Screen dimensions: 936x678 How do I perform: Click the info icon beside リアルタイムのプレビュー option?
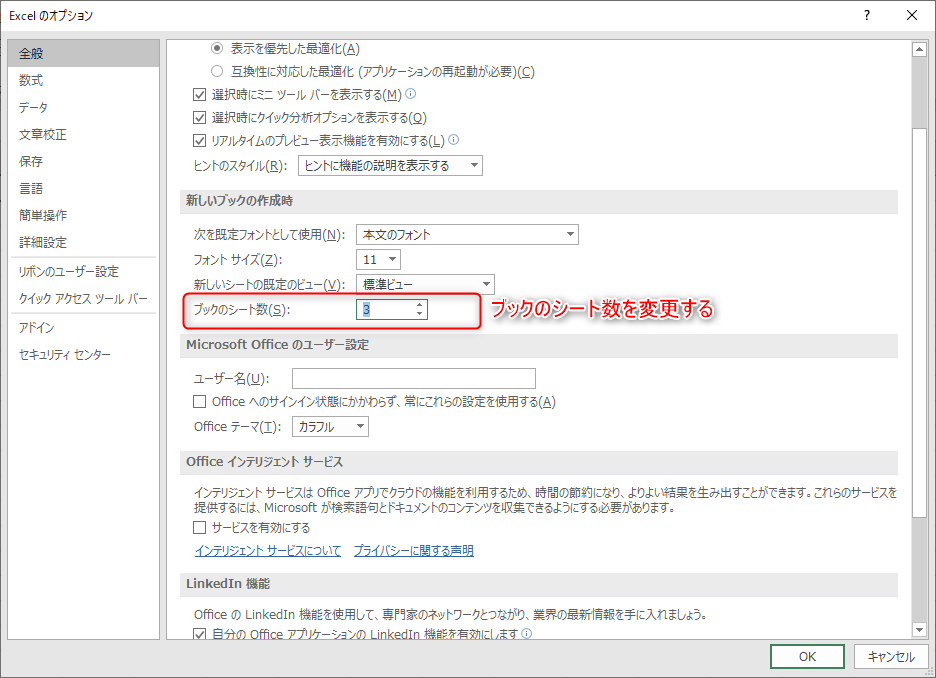pyautogui.click(x=454, y=140)
